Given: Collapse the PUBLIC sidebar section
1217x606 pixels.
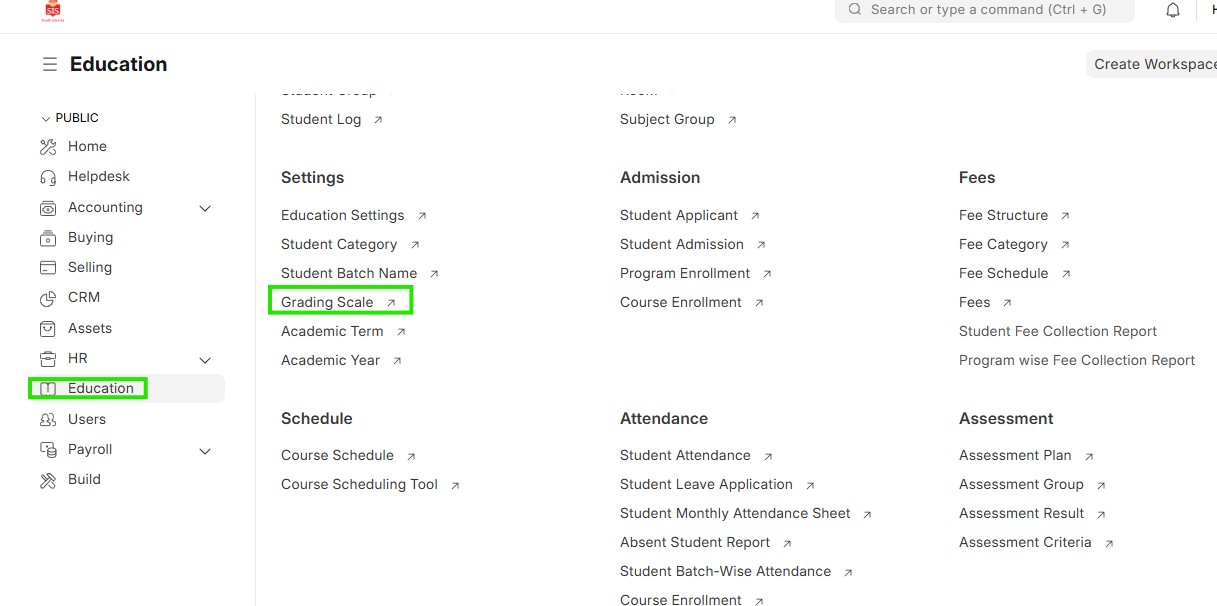Looking at the screenshot, I should pos(46,118).
